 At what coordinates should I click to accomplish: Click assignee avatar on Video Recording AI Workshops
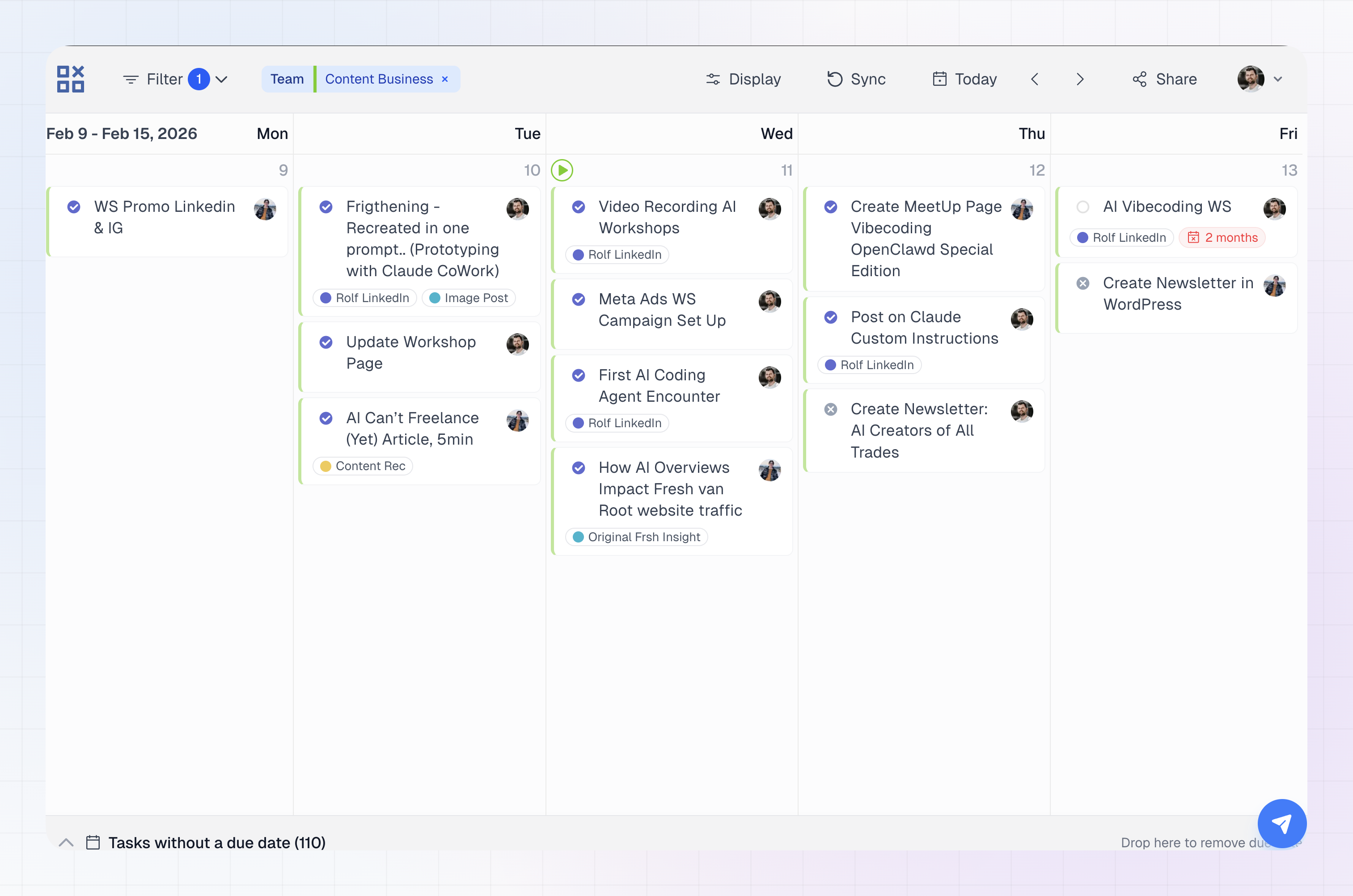770,209
